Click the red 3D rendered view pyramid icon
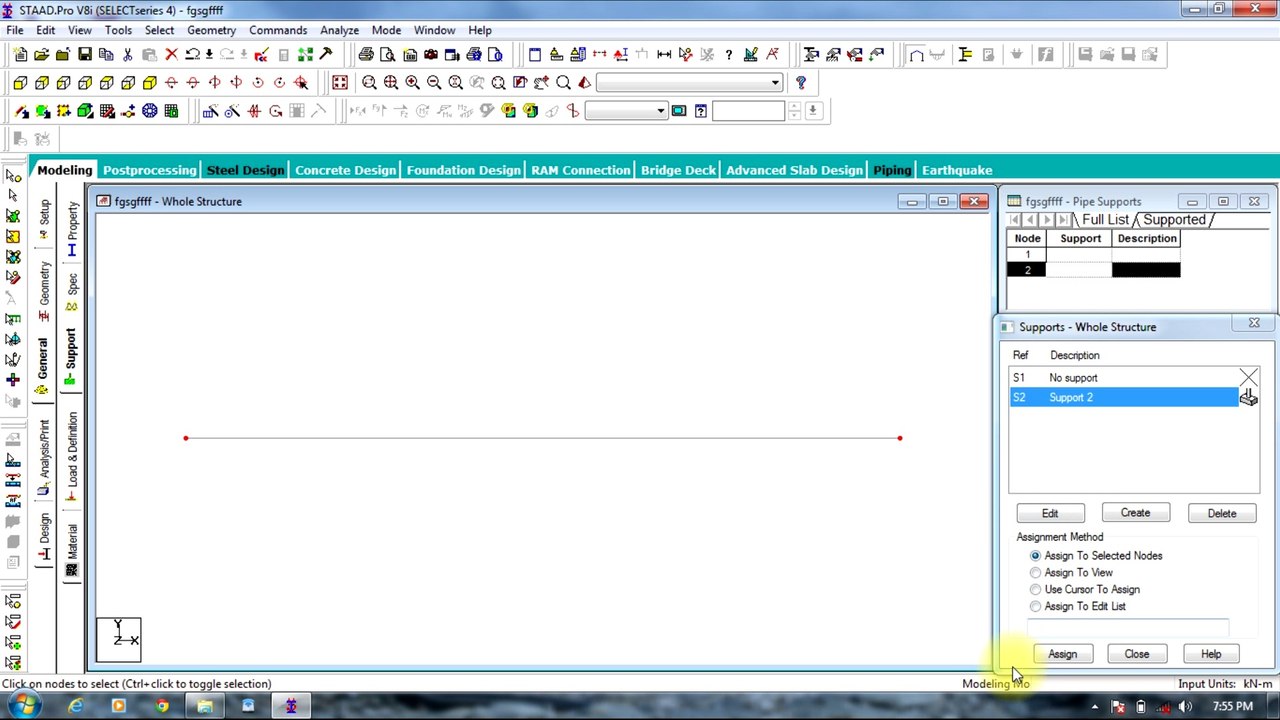This screenshot has width=1280, height=720. [584, 83]
